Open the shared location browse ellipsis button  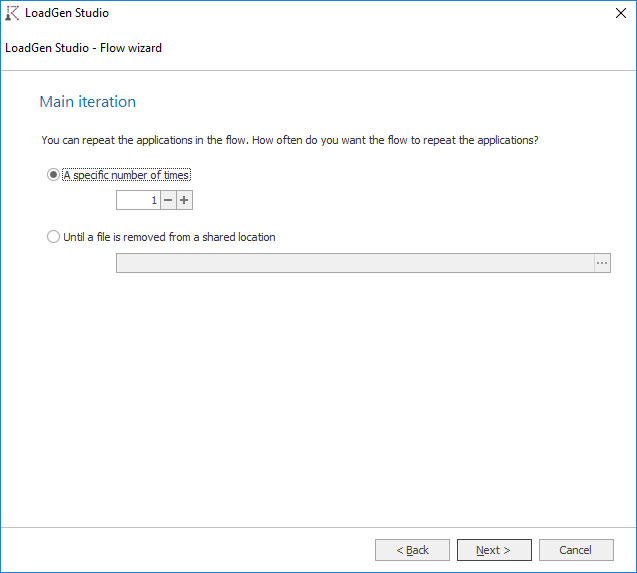[602, 263]
